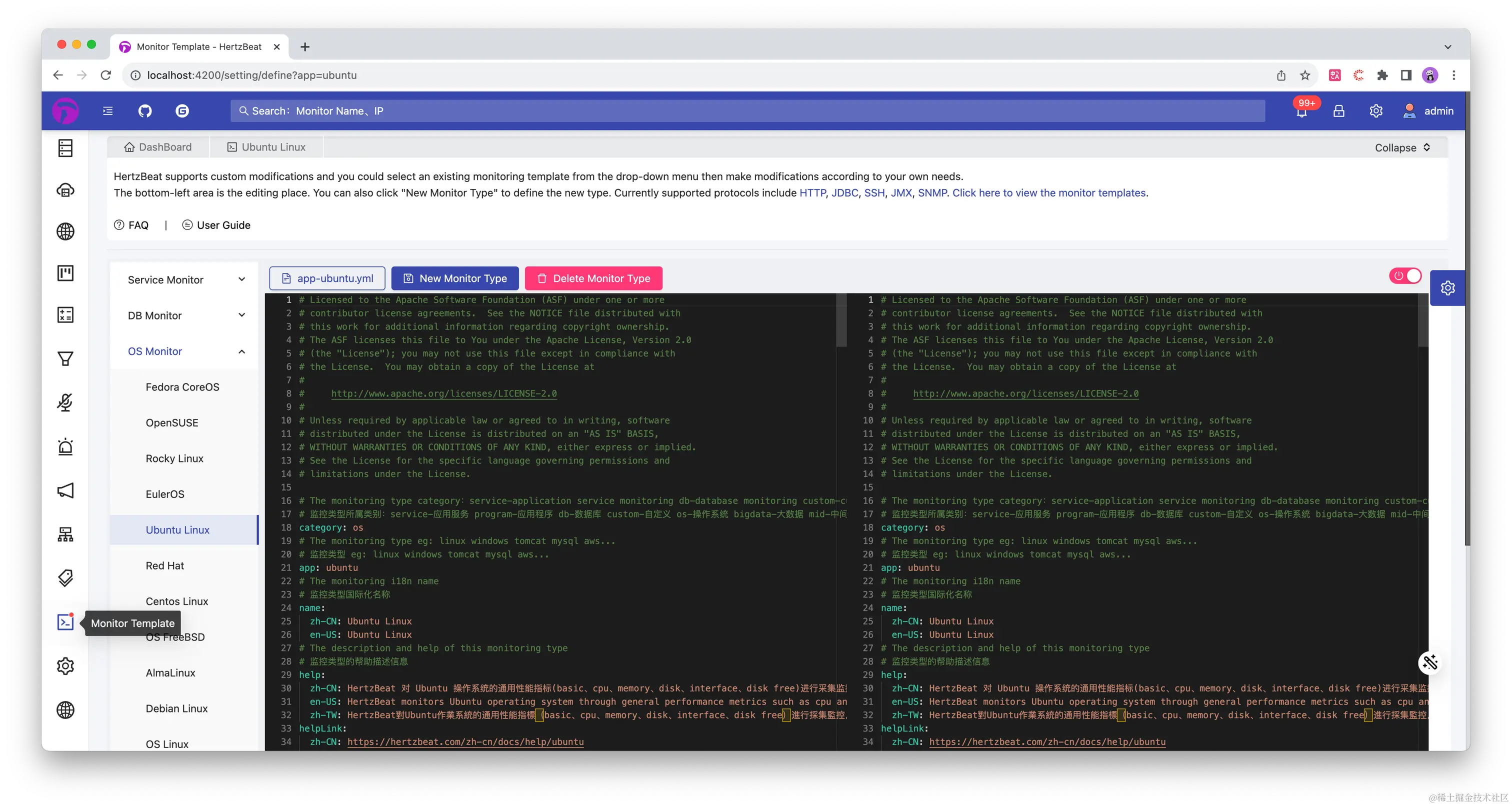Toggle the sidebar menu fold icon
1512x806 pixels.
(108, 111)
